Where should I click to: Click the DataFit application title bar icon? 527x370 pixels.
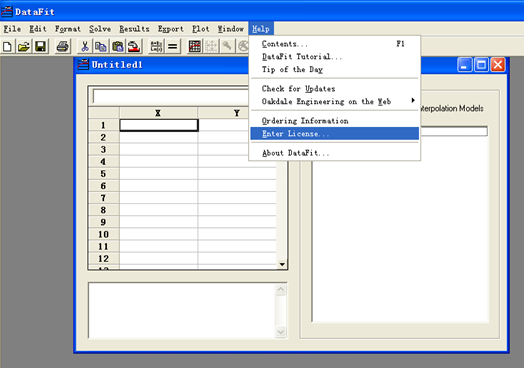(x=7, y=12)
